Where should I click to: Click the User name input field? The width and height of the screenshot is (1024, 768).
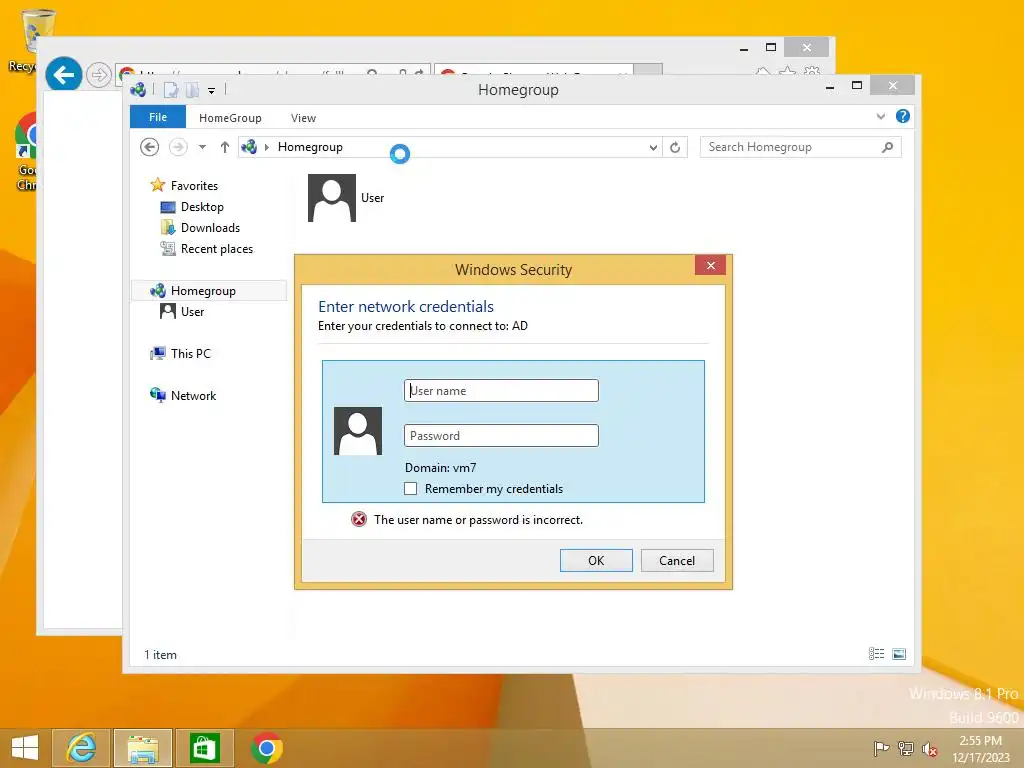501,391
